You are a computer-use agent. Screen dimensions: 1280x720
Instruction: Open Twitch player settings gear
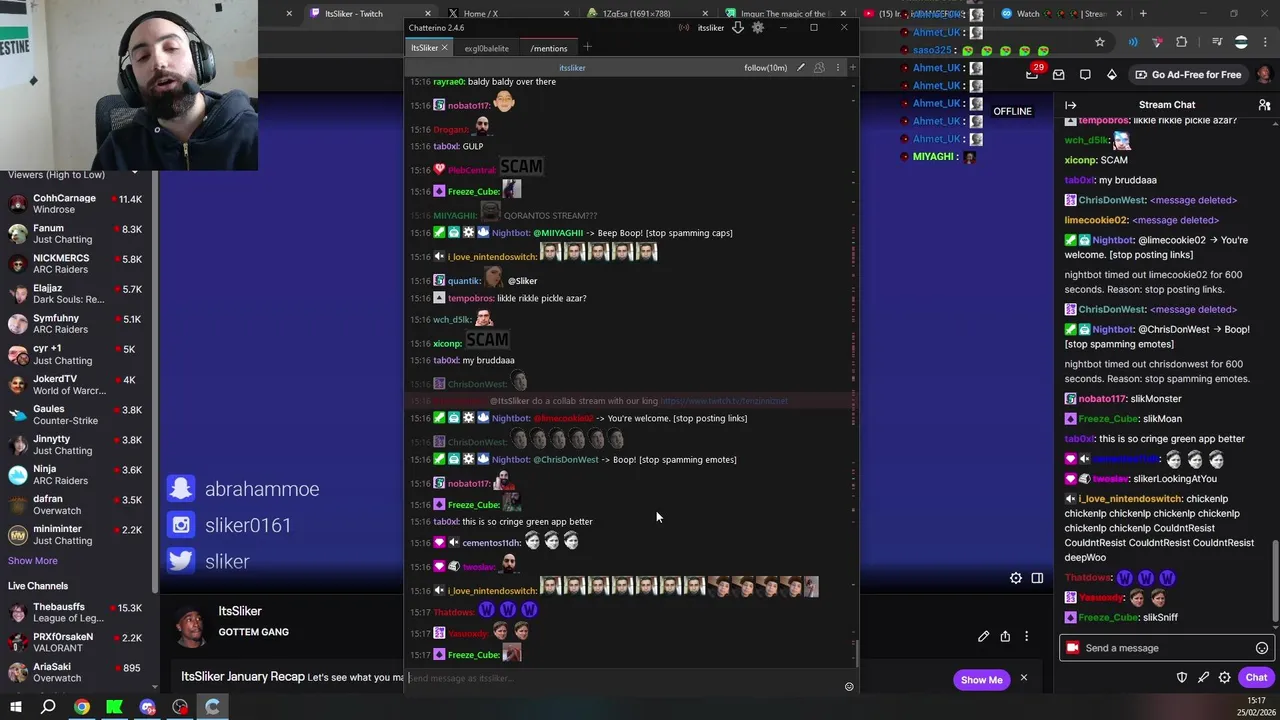tap(1016, 578)
